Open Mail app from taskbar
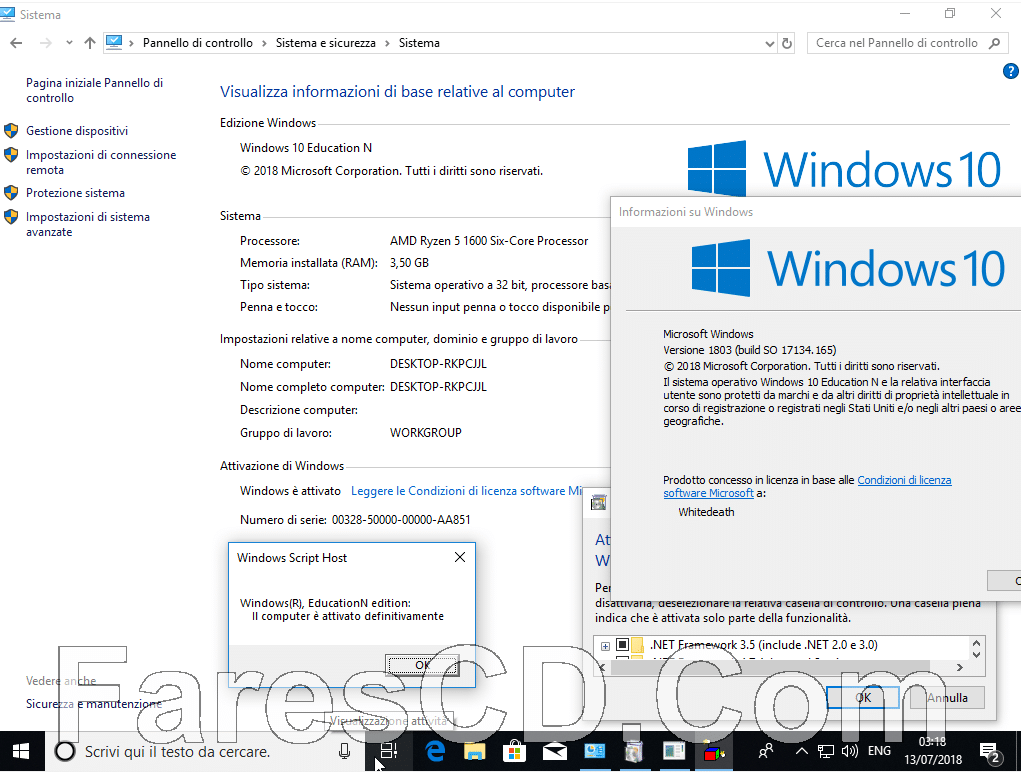Viewport: 1021px width, 772px height. click(554, 752)
